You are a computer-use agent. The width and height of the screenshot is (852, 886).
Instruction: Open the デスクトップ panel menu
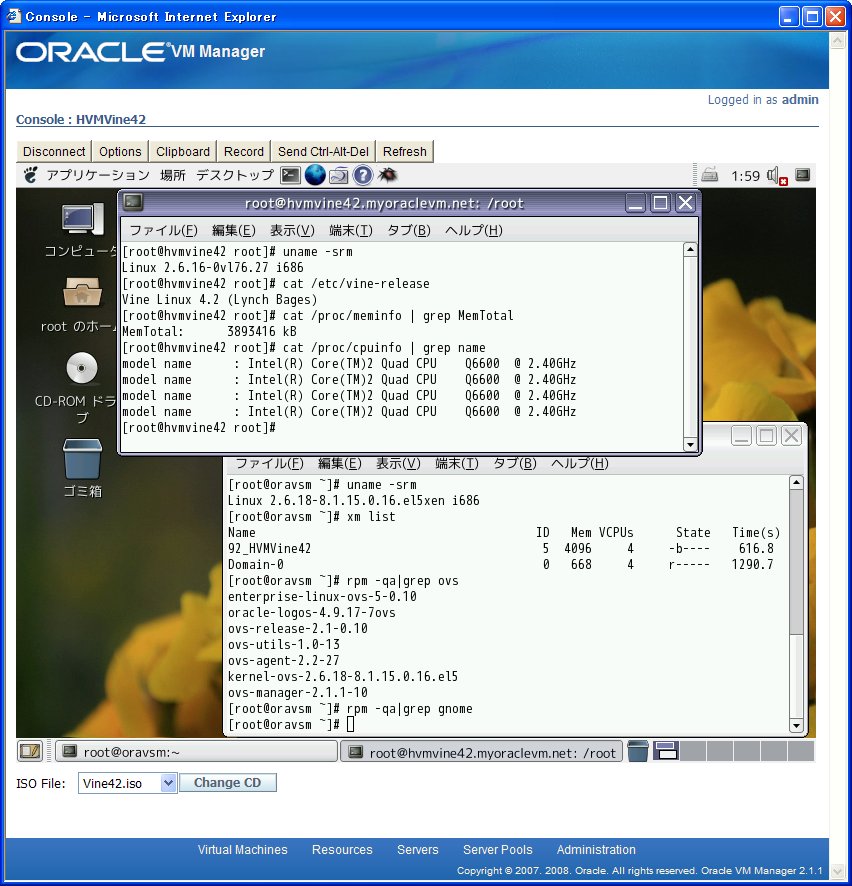point(235,175)
